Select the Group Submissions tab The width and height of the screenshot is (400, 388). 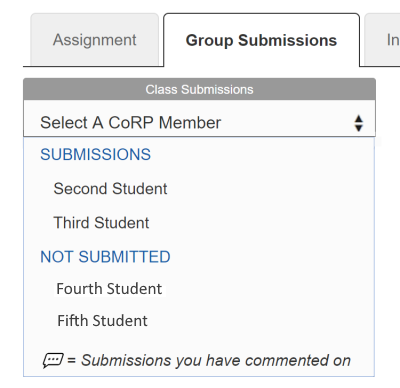(x=261, y=40)
